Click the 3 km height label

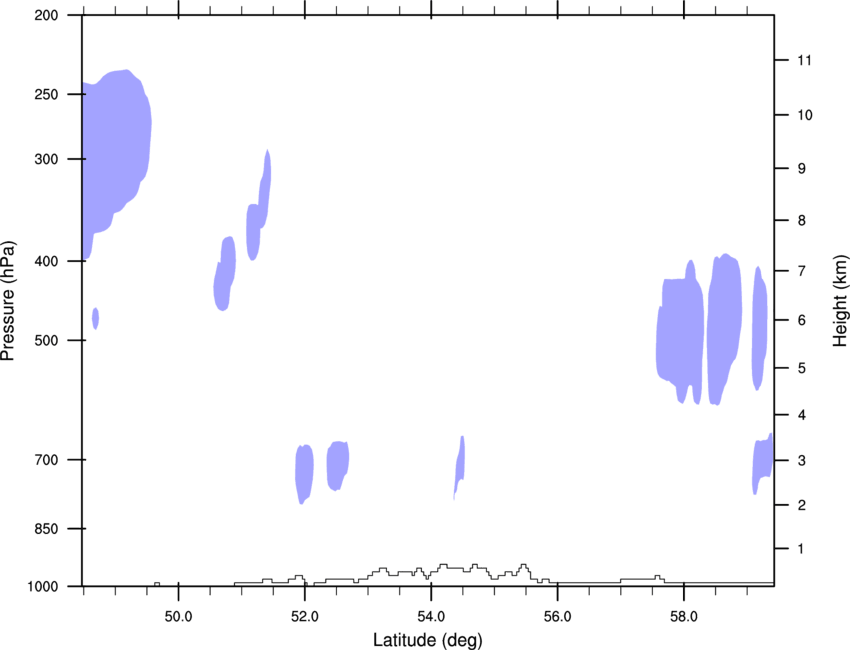pos(802,461)
